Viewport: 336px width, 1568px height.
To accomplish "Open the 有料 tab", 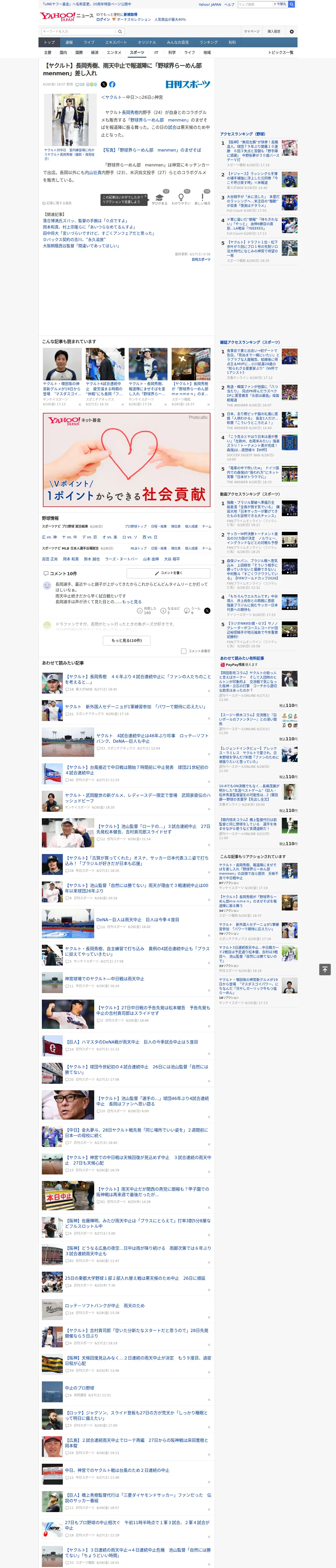I will coord(232,43).
